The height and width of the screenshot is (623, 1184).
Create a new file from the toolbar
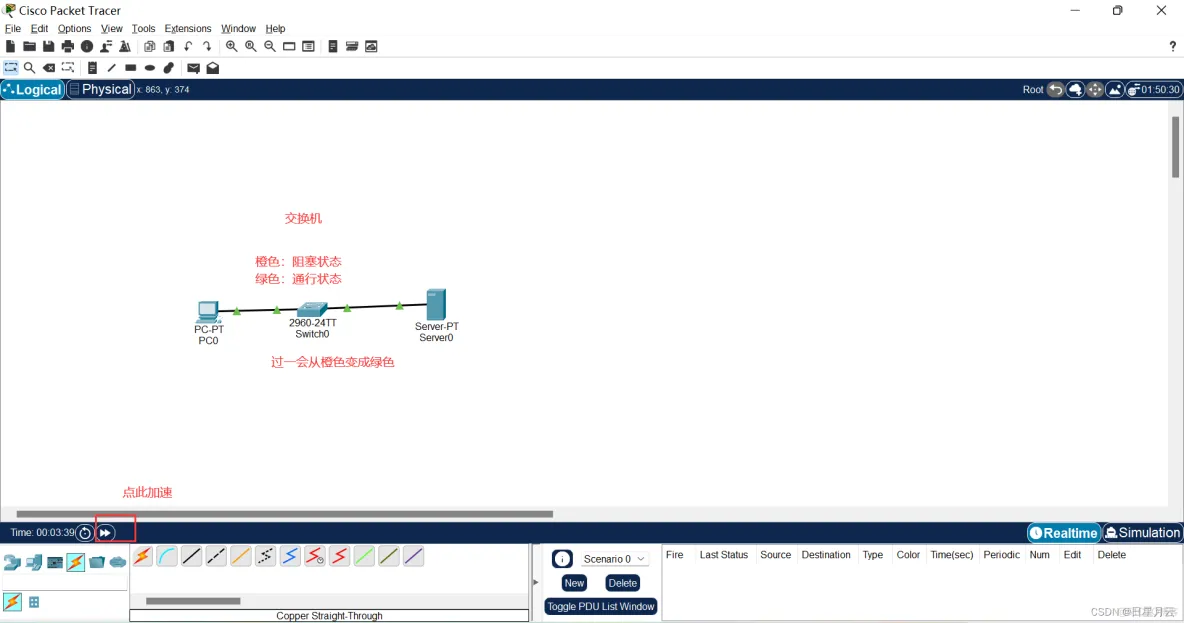click(x=11, y=47)
